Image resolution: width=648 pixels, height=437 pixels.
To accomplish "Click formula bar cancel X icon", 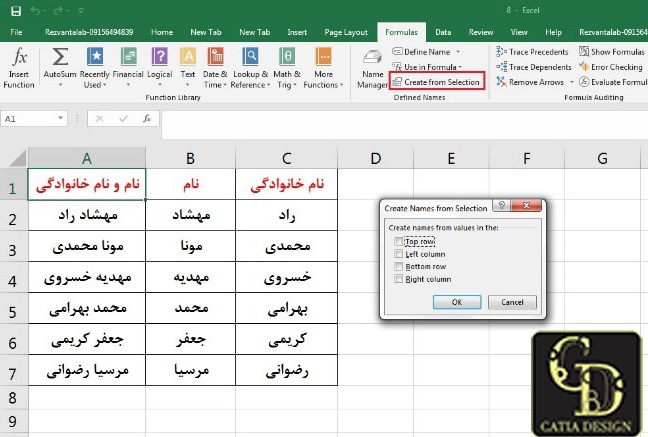I will (x=100, y=119).
